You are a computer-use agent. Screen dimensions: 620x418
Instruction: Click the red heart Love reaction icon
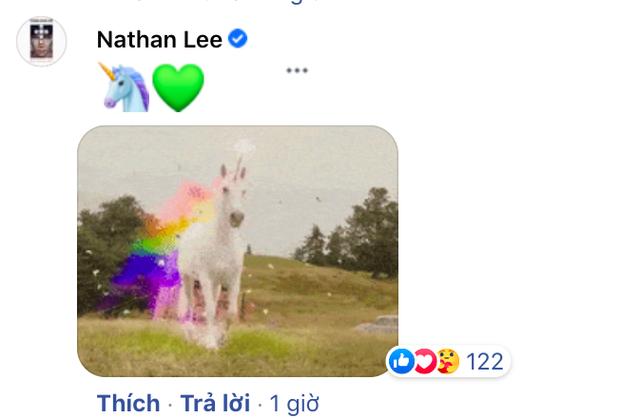pos(425,361)
